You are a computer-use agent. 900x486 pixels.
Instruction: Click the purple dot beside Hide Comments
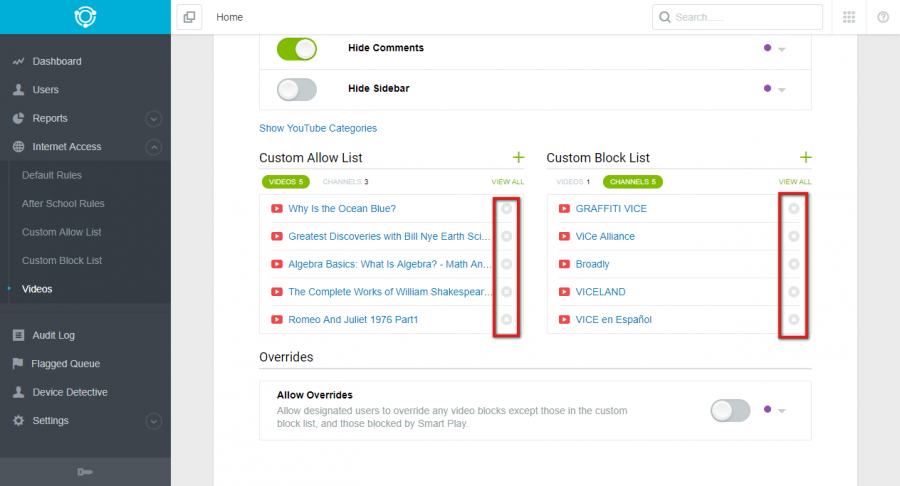(x=767, y=48)
